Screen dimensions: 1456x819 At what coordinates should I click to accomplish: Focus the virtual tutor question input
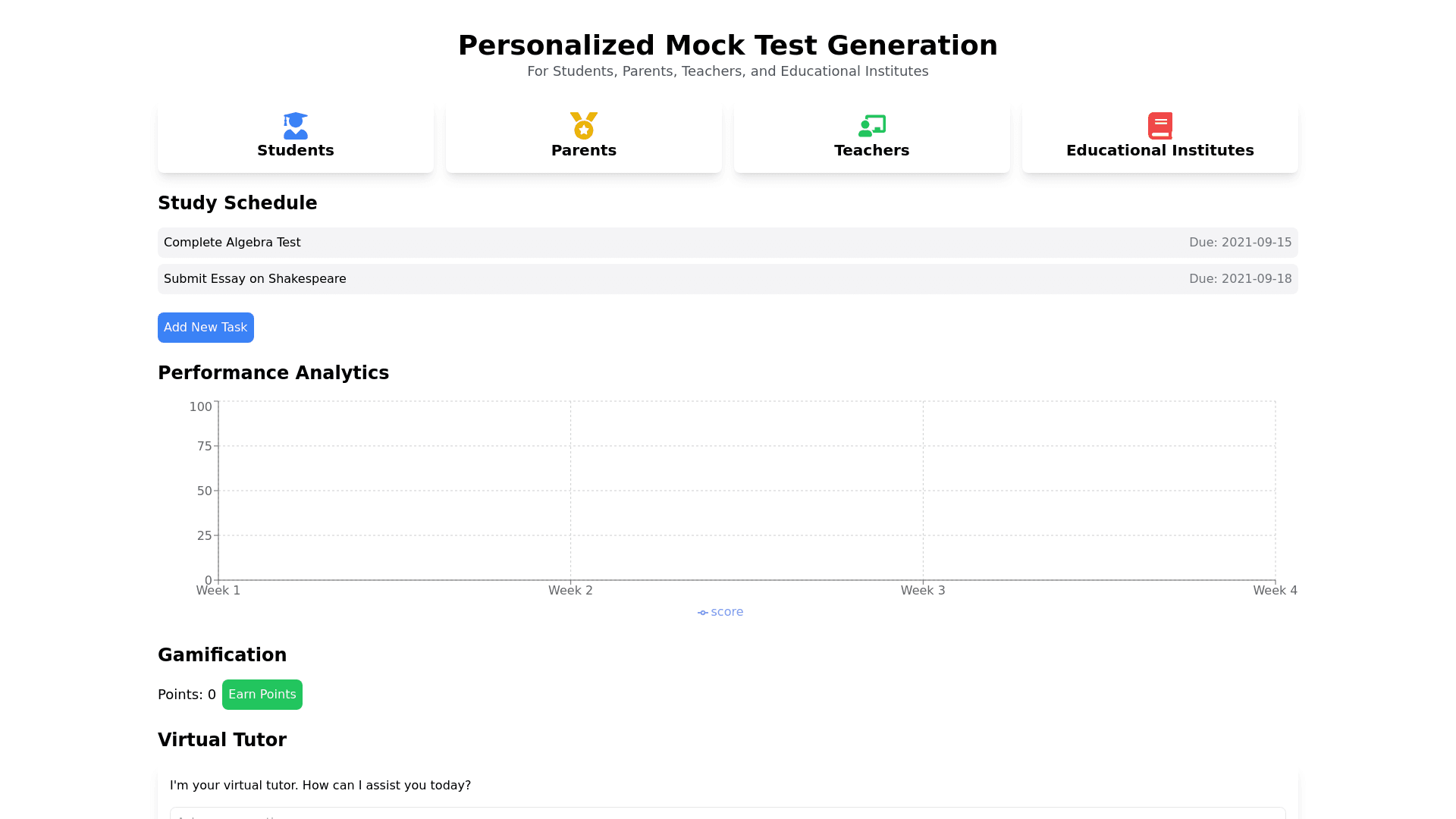point(728,814)
